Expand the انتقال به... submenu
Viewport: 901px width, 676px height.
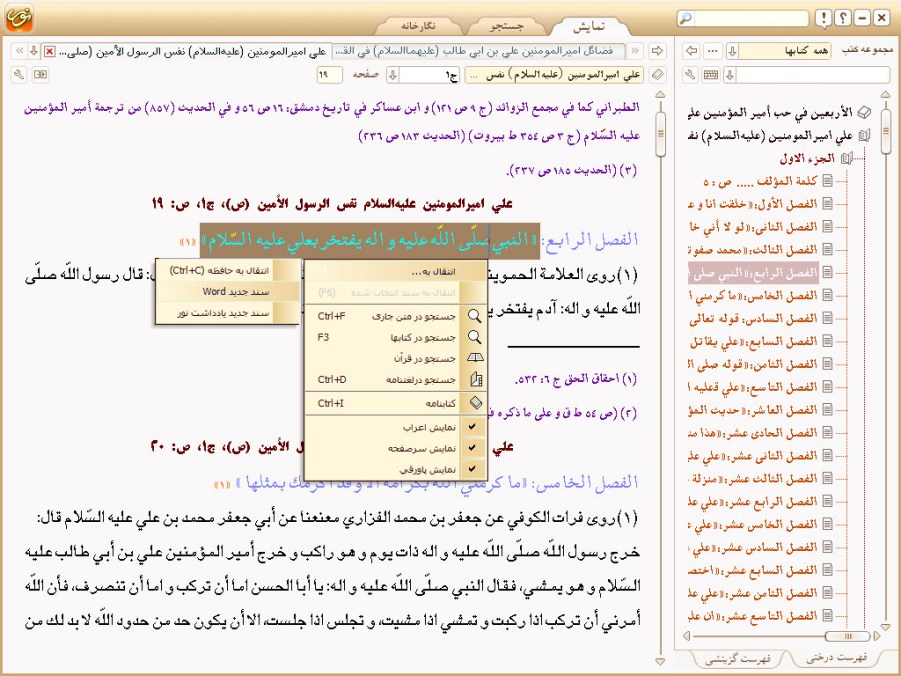396,271
